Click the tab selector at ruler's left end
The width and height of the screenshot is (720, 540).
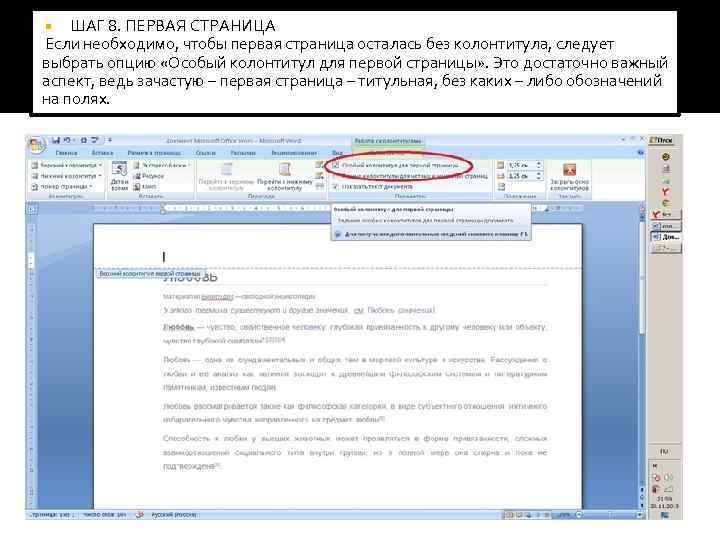(31, 209)
